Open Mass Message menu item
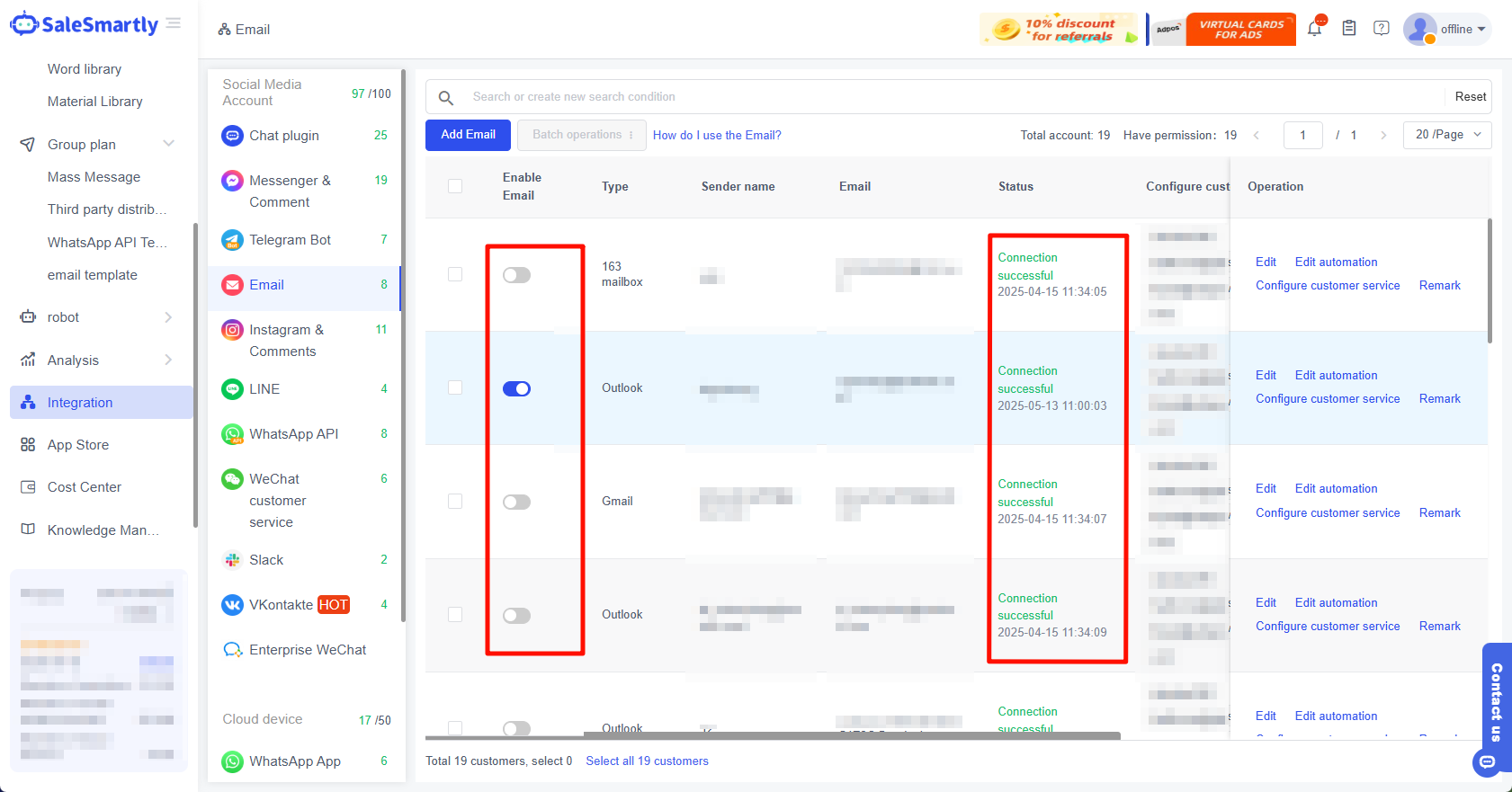The image size is (1512, 792). click(94, 177)
